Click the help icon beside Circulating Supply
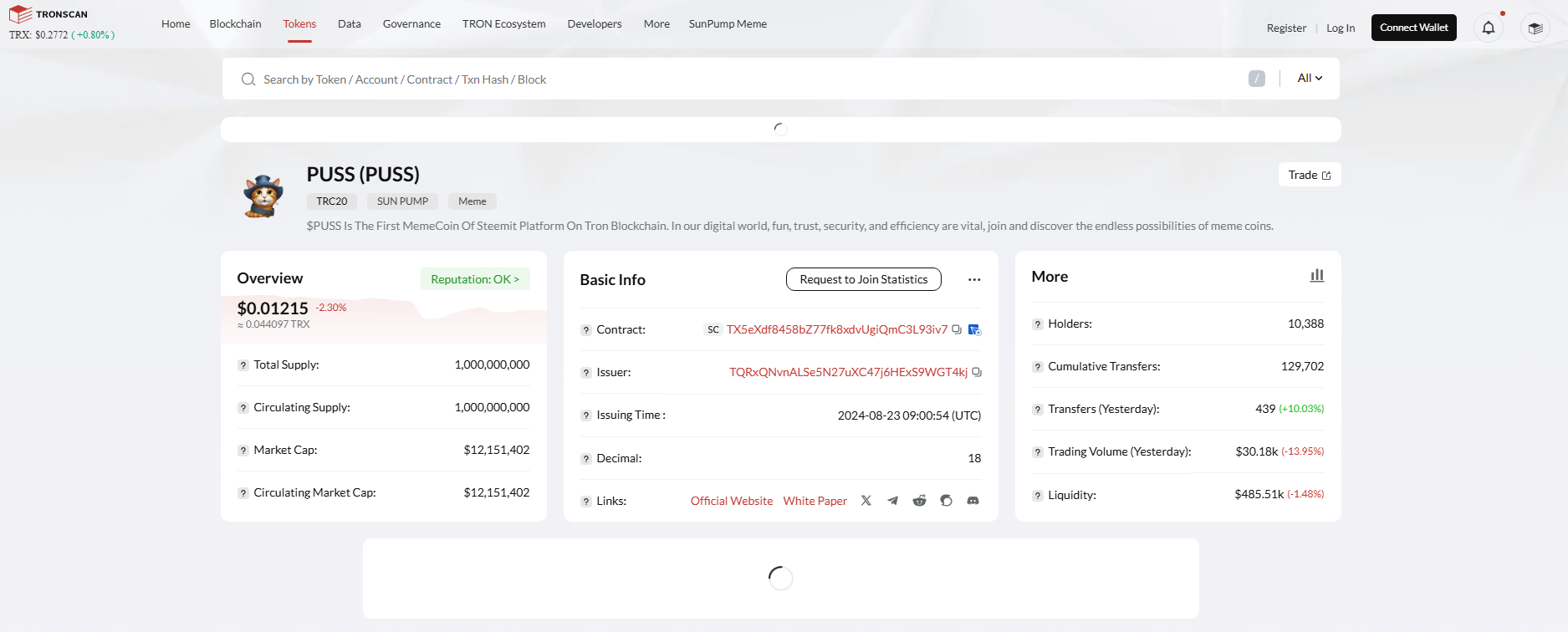1568x632 pixels. pos(243,408)
